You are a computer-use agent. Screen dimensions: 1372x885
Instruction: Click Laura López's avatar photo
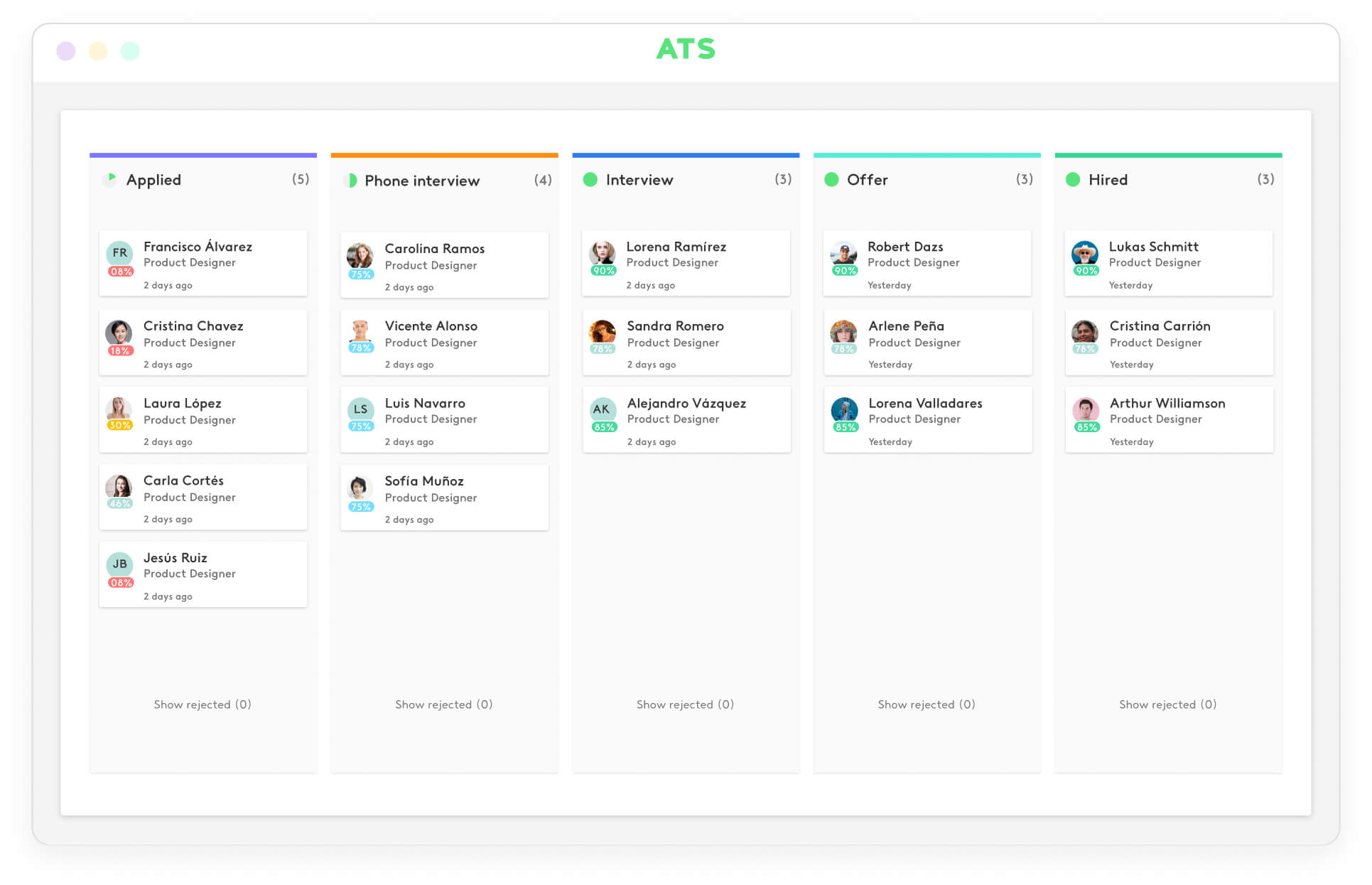point(119,409)
